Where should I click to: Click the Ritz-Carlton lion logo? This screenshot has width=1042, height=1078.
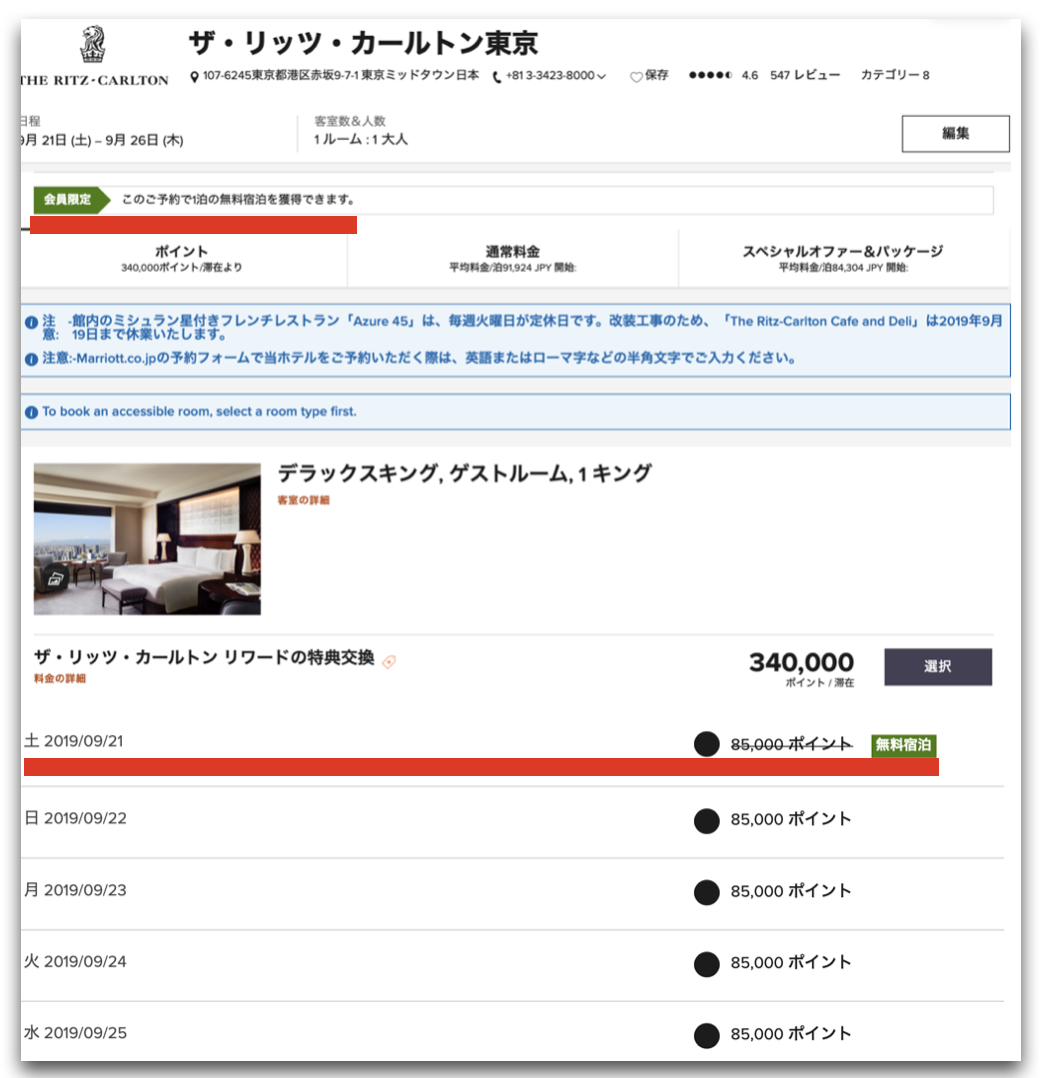pos(93,45)
